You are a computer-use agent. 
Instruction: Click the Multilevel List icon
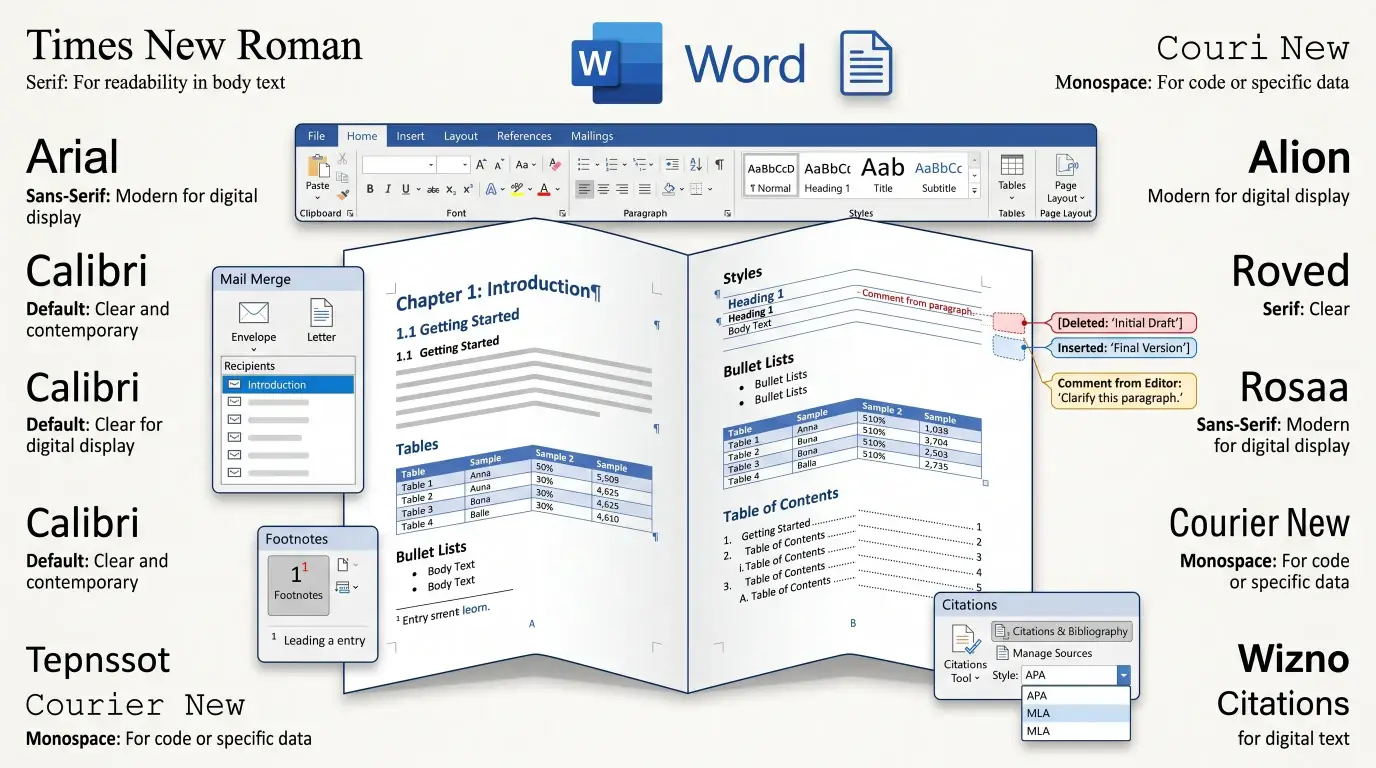[639, 165]
